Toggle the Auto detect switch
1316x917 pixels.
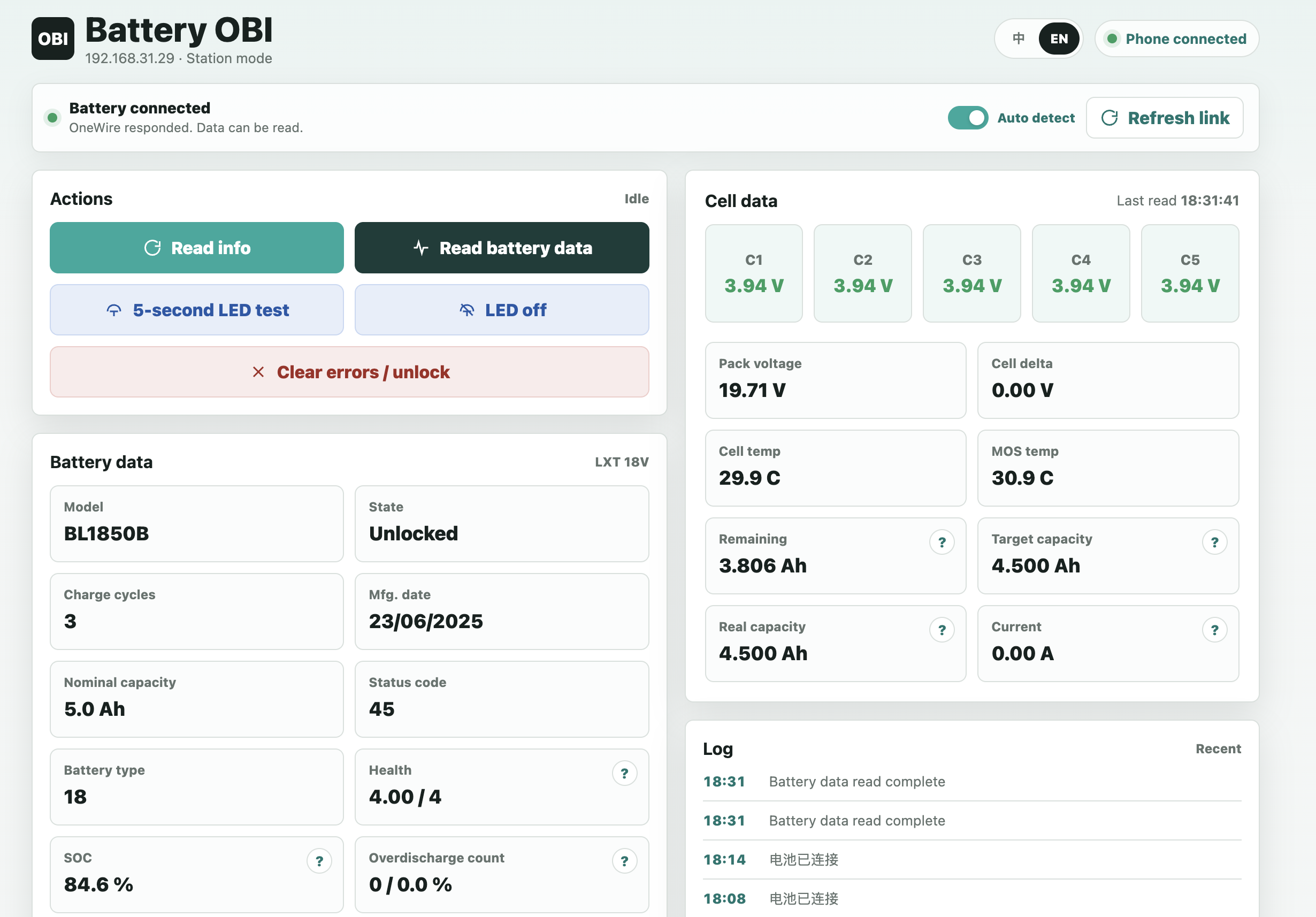click(x=968, y=118)
